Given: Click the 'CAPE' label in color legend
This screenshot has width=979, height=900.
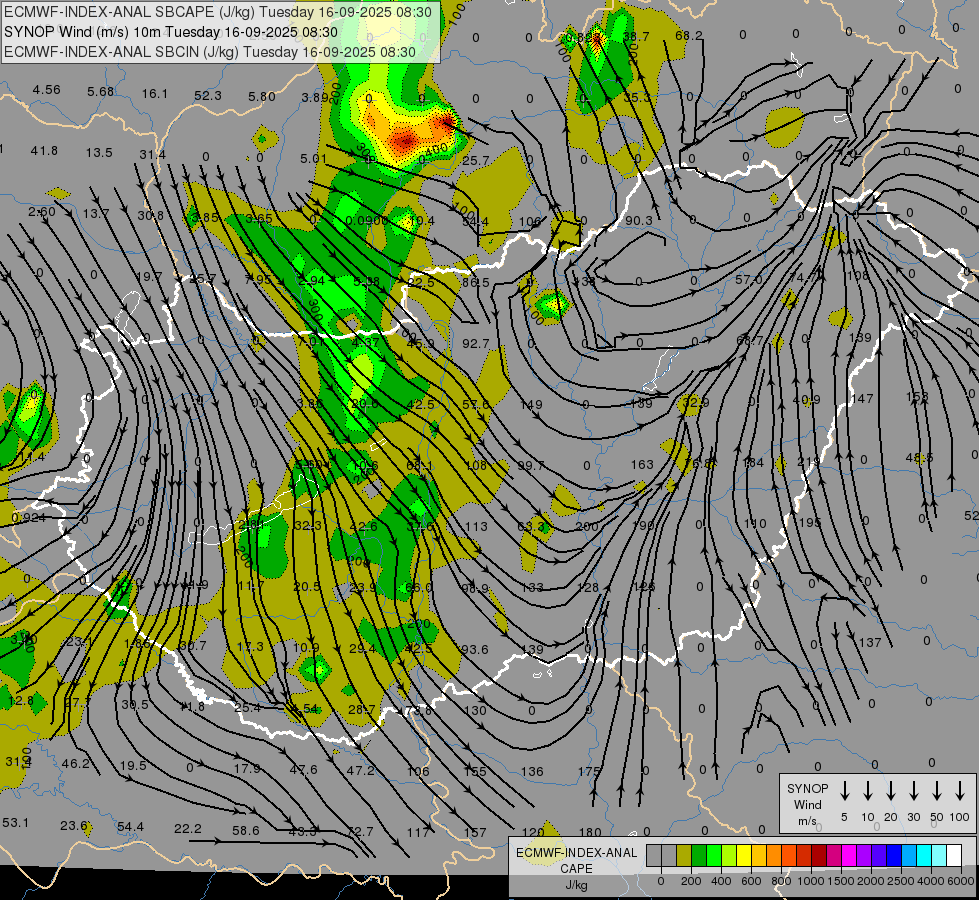Looking at the screenshot, I should click(x=576, y=868).
